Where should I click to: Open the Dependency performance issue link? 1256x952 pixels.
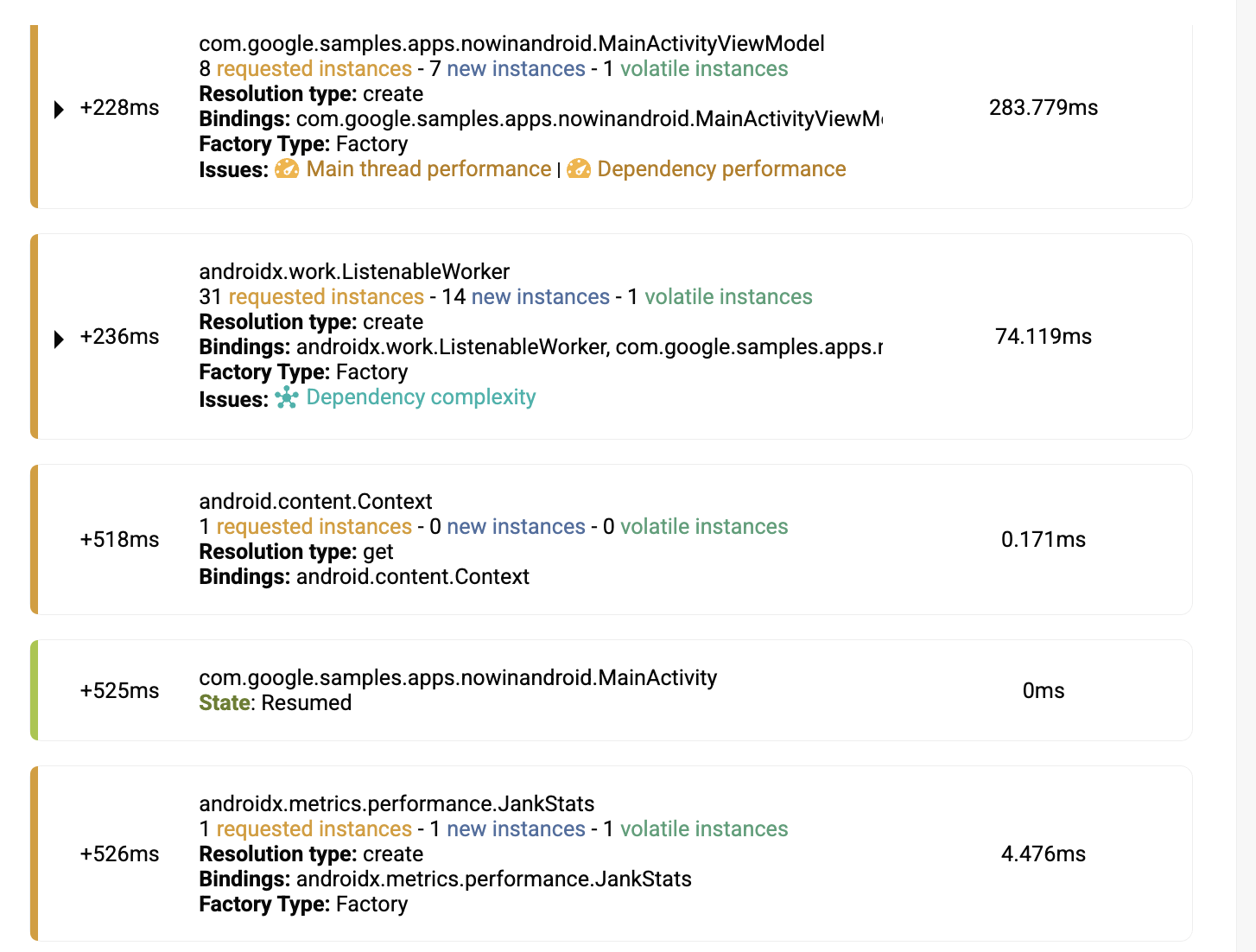coord(721,169)
